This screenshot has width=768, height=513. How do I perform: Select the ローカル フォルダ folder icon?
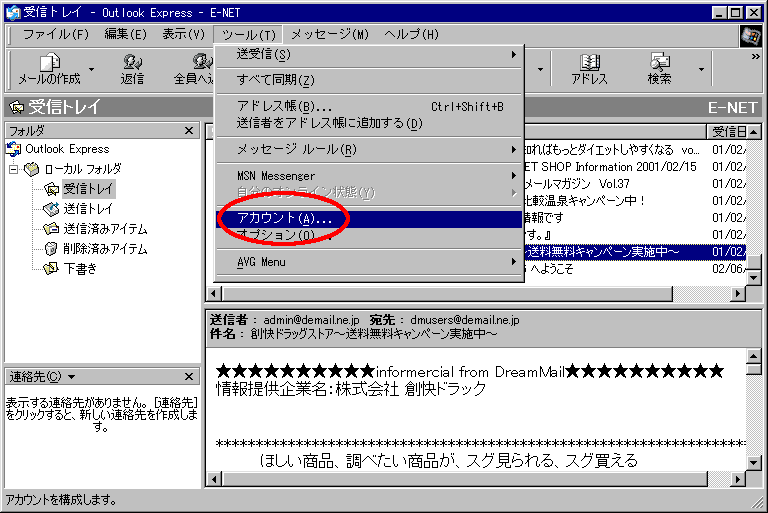(32, 170)
